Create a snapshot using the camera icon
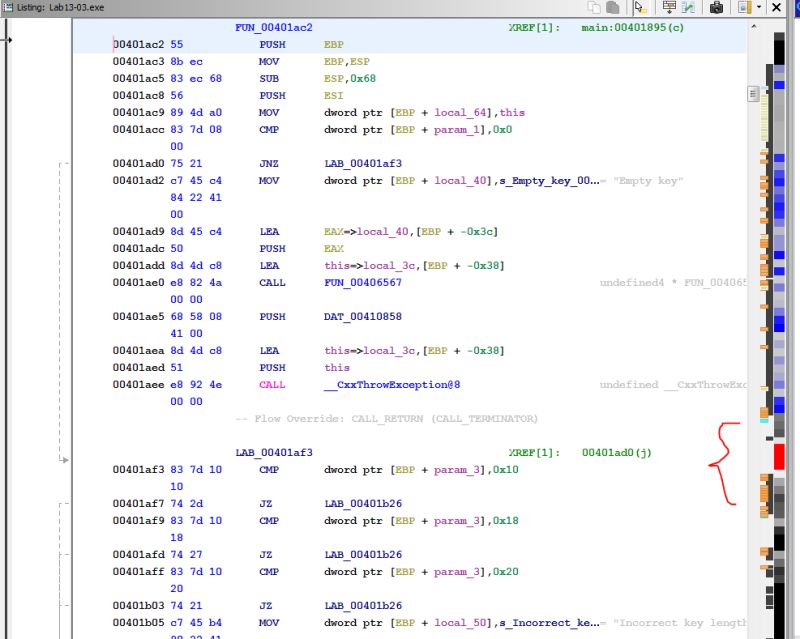Viewport: 800px width, 639px height. pos(719,8)
